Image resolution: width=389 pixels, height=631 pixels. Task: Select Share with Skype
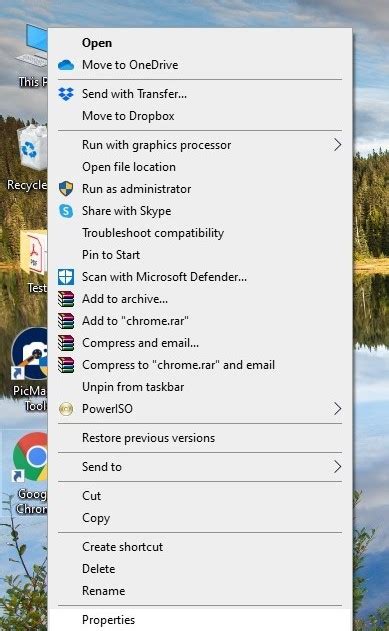[x=200, y=211]
